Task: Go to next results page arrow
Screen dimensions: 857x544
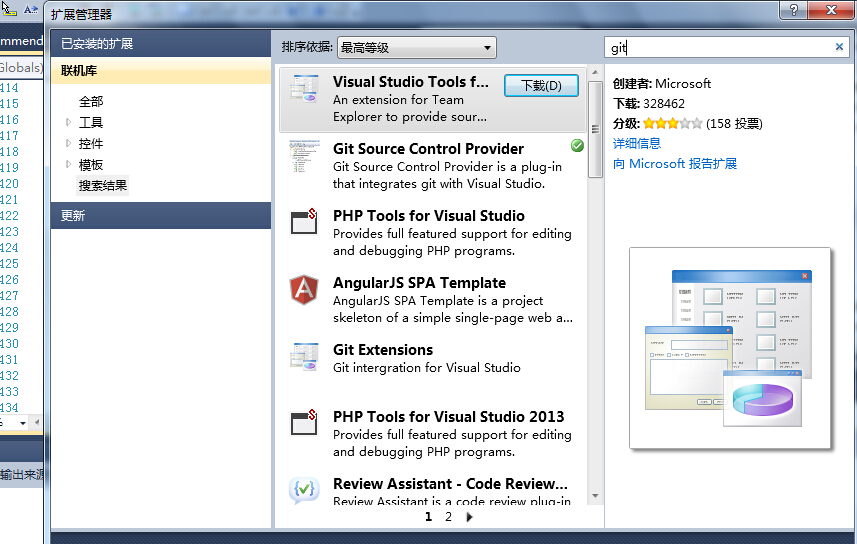Action: click(x=469, y=517)
